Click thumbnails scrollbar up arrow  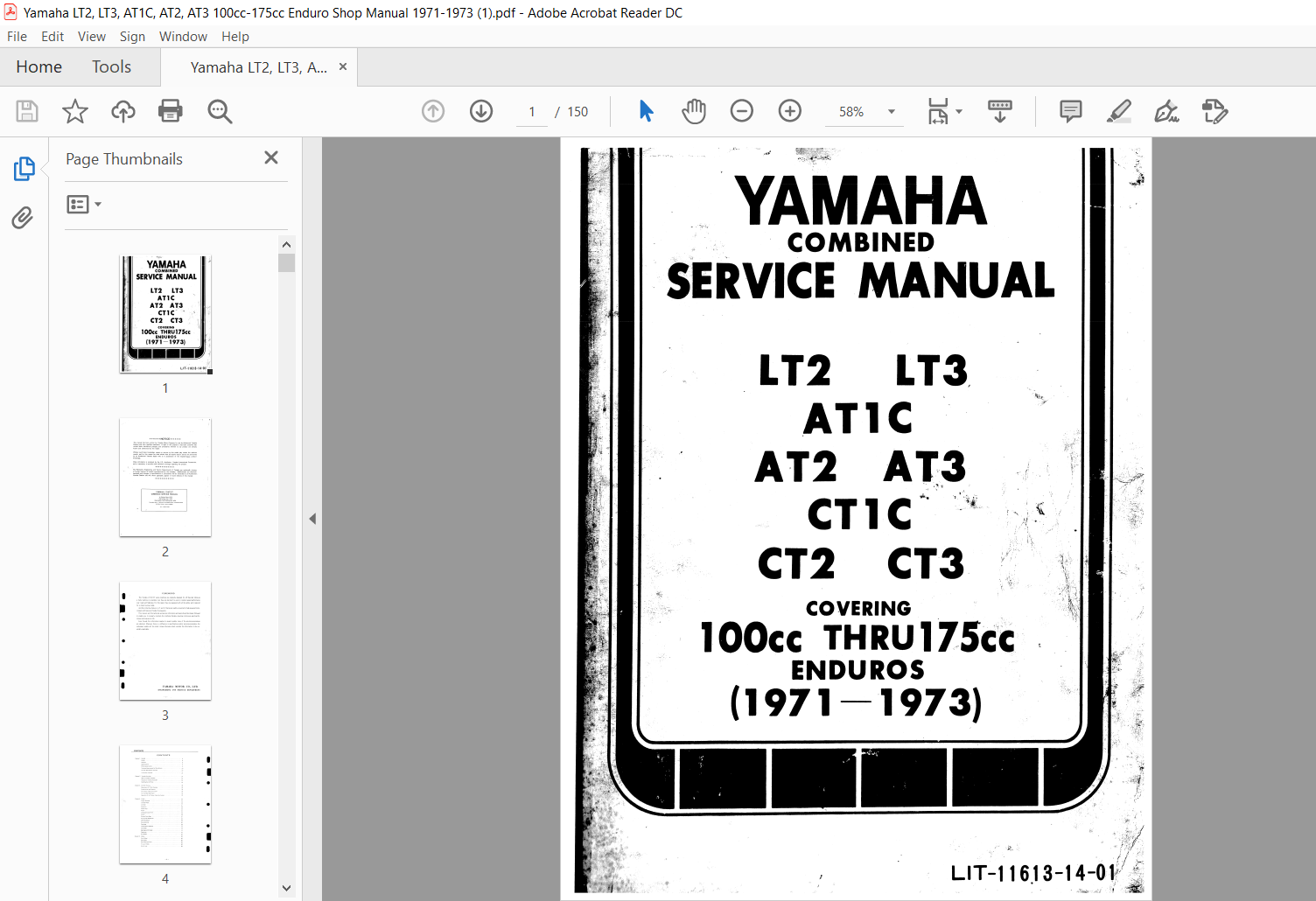286,245
